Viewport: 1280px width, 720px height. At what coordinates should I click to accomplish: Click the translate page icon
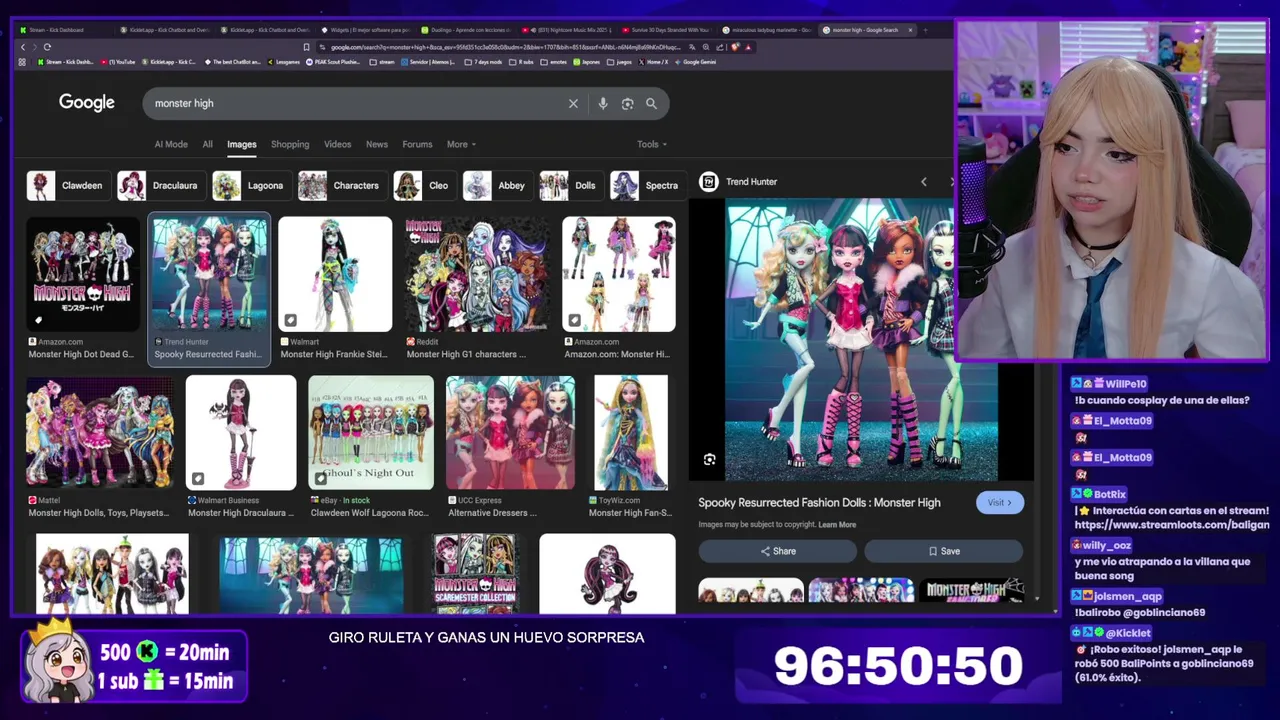coord(692,47)
